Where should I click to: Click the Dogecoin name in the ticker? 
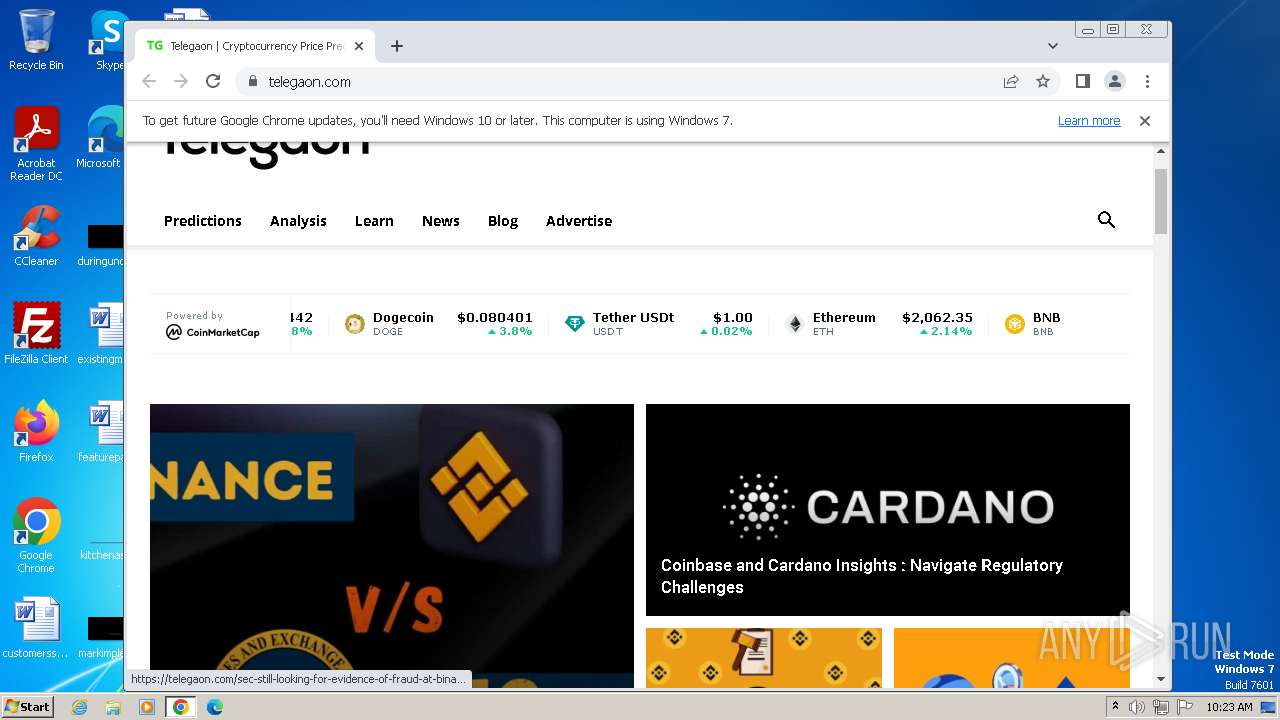(x=403, y=317)
